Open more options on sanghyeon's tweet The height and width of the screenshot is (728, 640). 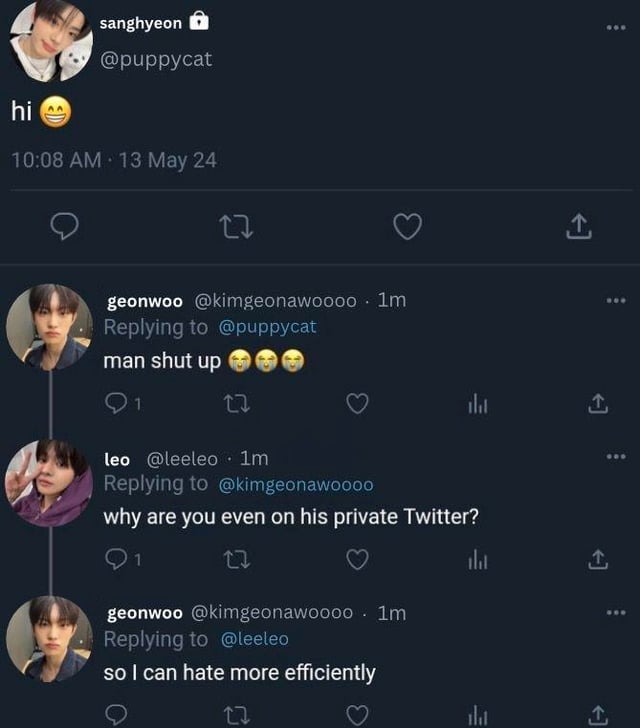pyautogui.click(x=615, y=27)
